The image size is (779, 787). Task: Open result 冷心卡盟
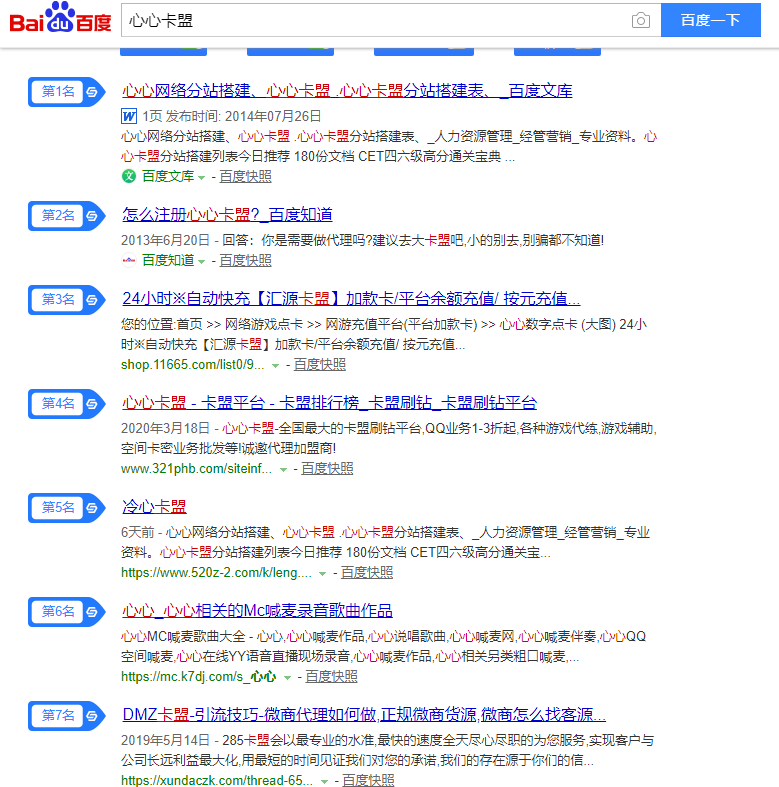tap(154, 506)
